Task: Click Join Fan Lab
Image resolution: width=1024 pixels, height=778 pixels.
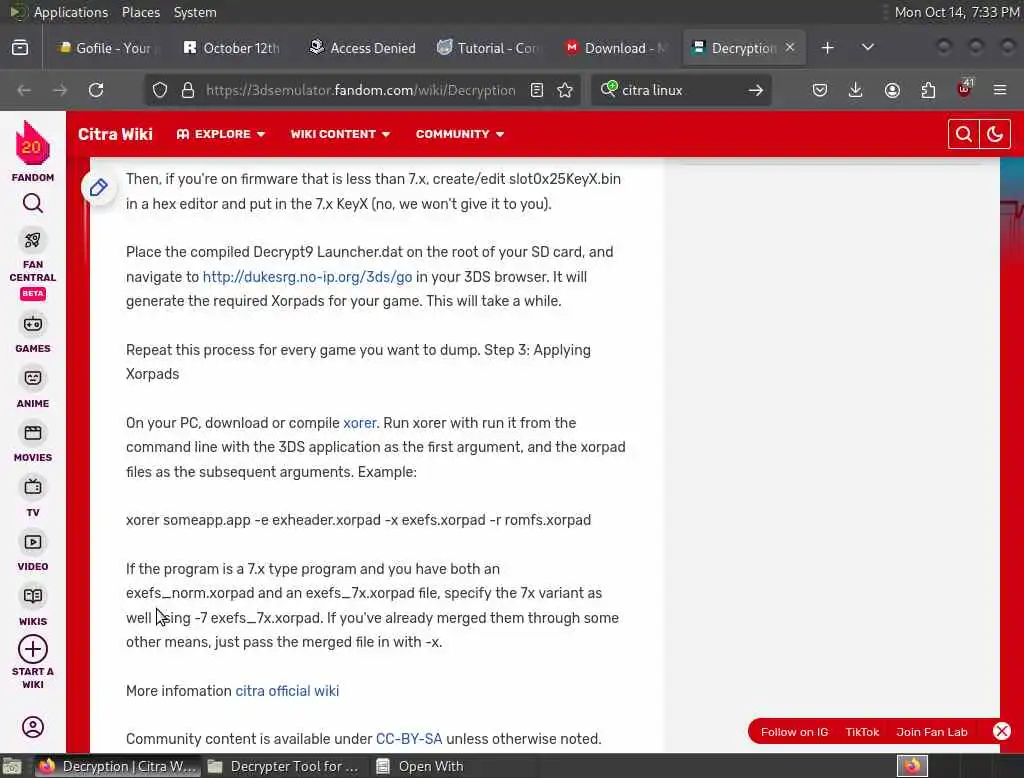Action: pos(932,732)
